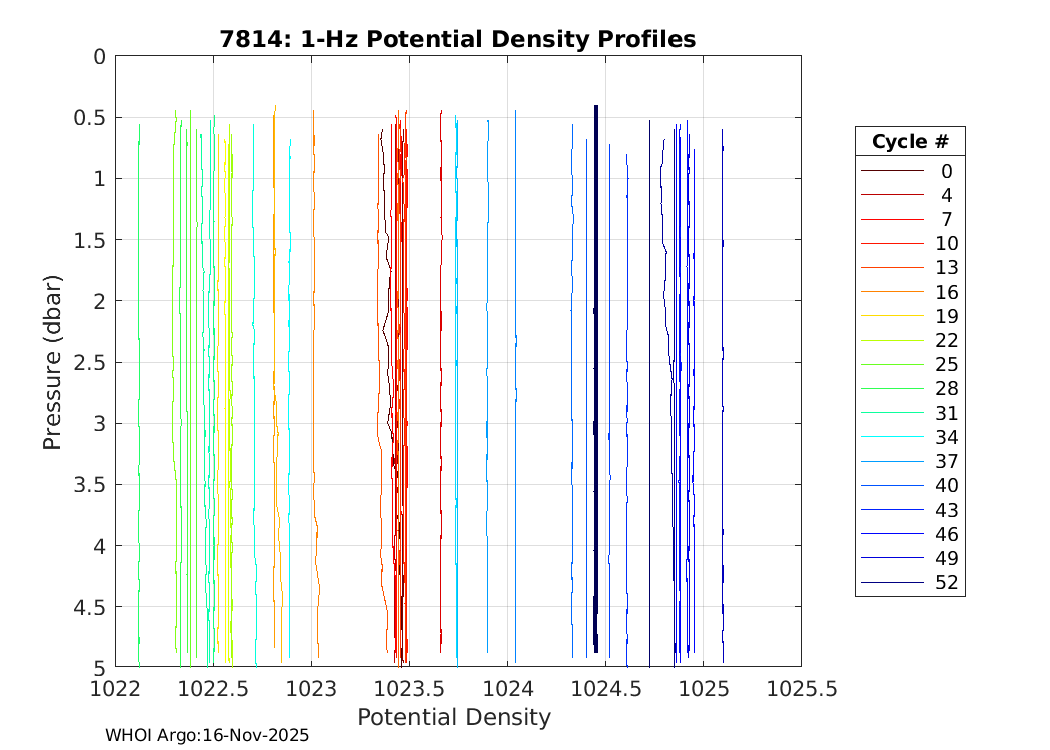Click the 'Pressure (dbar)' y-axis label
The height and width of the screenshot is (750, 1050).
[x=53, y=361]
